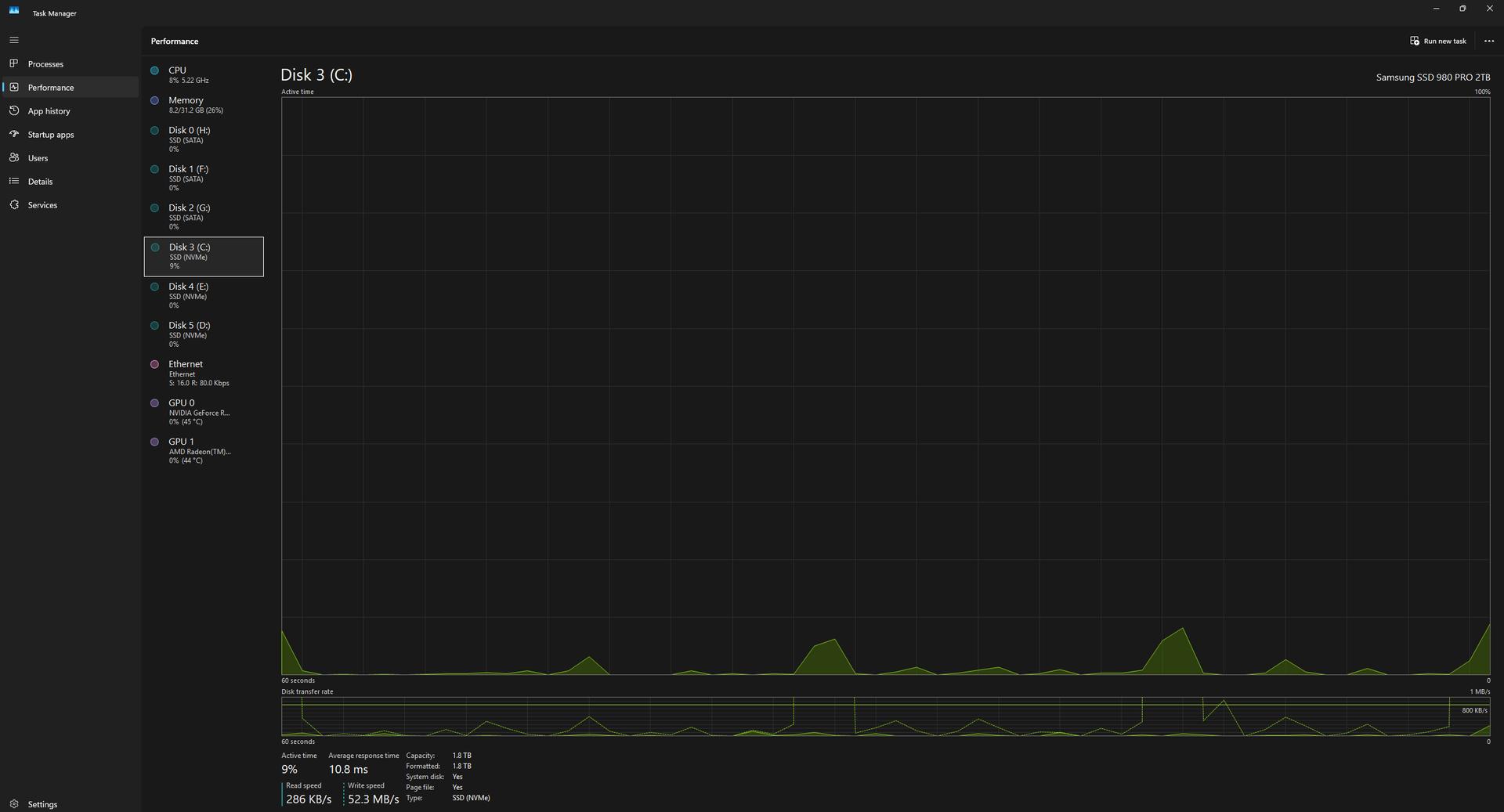Switch to the Performance page
The width and height of the screenshot is (1504, 812).
click(x=51, y=87)
